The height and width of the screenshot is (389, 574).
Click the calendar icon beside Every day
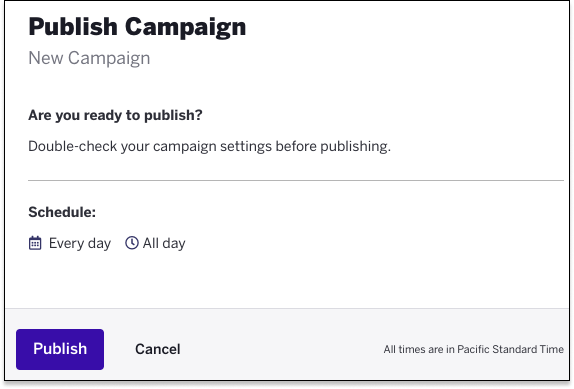35,243
